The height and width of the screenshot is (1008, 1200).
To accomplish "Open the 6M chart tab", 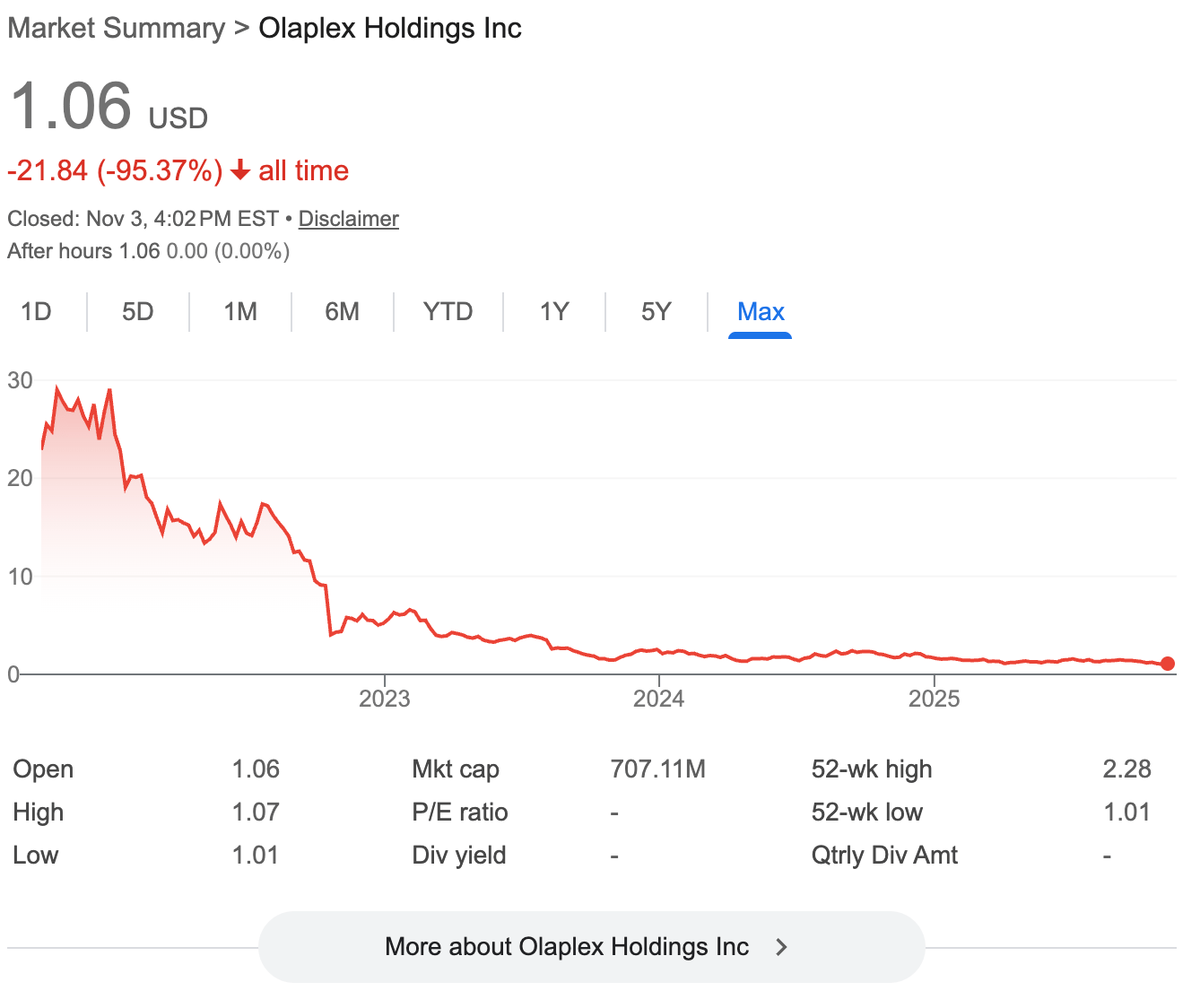I will [342, 312].
